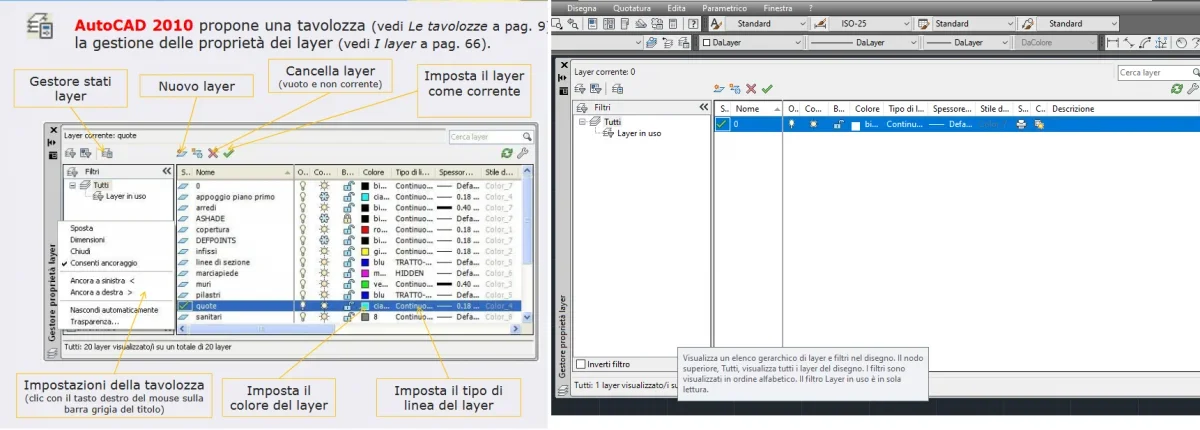The image size is (1200, 430).
Task: Click table style icon beside third Standard dropdown
Action: [924, 23]
